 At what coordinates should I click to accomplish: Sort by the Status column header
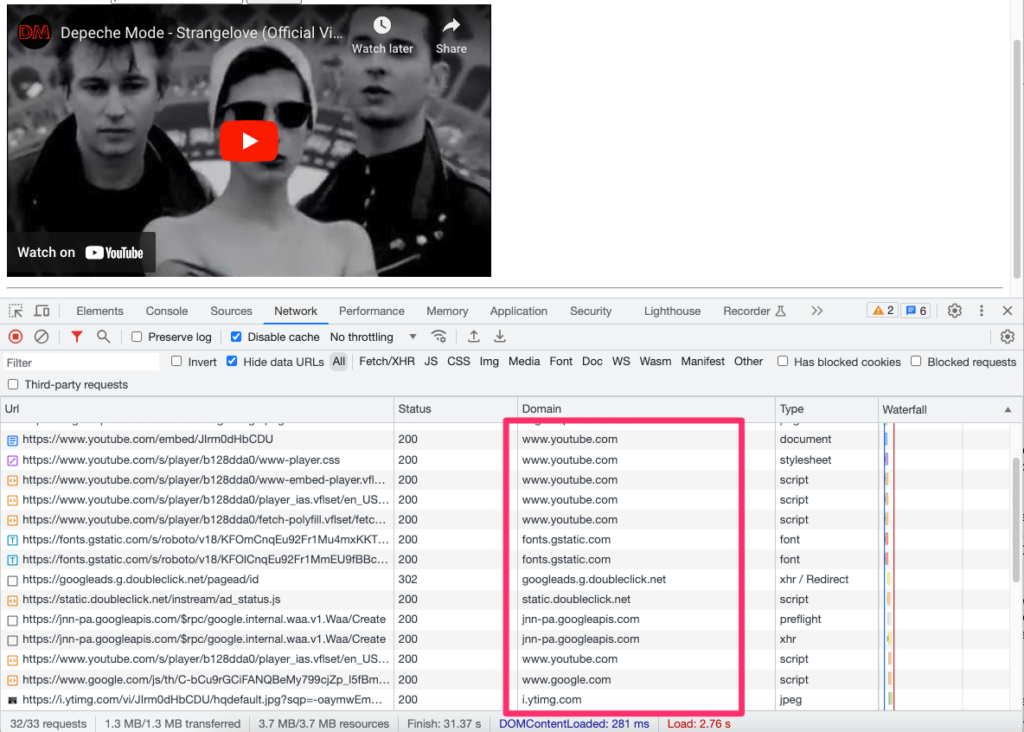(456, 409)
